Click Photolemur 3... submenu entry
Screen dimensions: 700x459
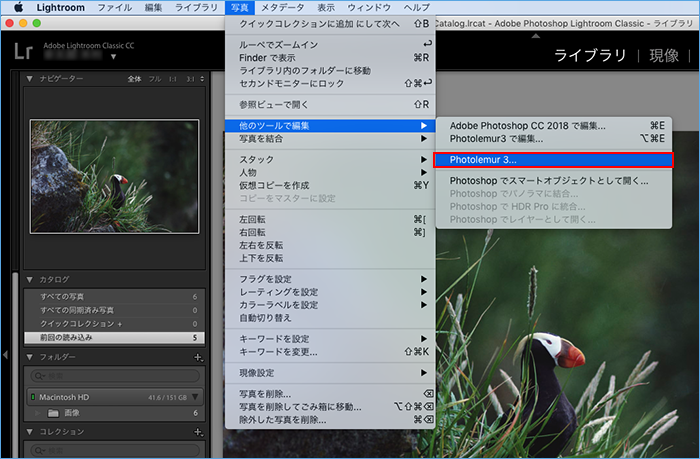[x=554, y=160]
